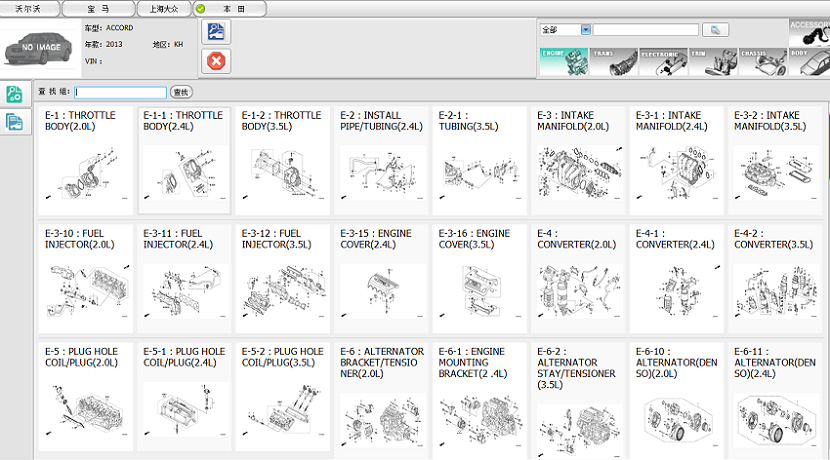Switch to the 沃尔沃 tab
Image resolution: width=830 pixels, height=460 pixels.
(x=31, y=8)
